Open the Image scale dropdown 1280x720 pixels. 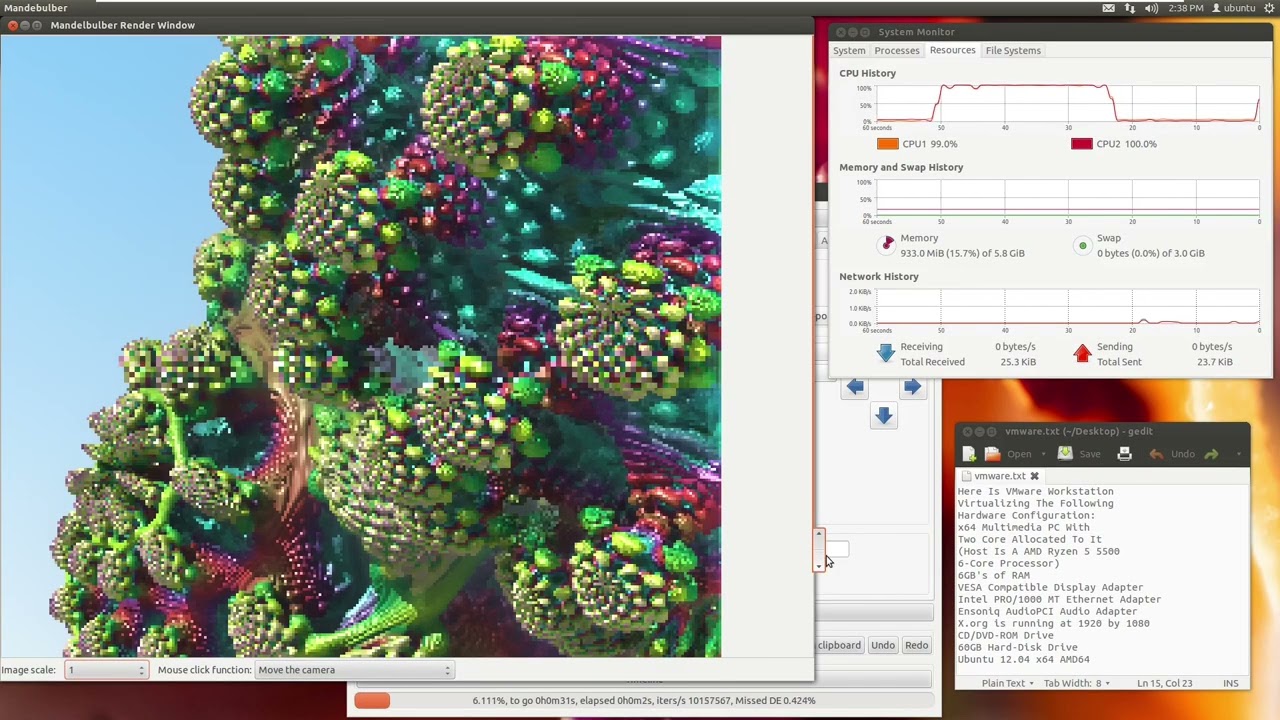tap(106, 670)
